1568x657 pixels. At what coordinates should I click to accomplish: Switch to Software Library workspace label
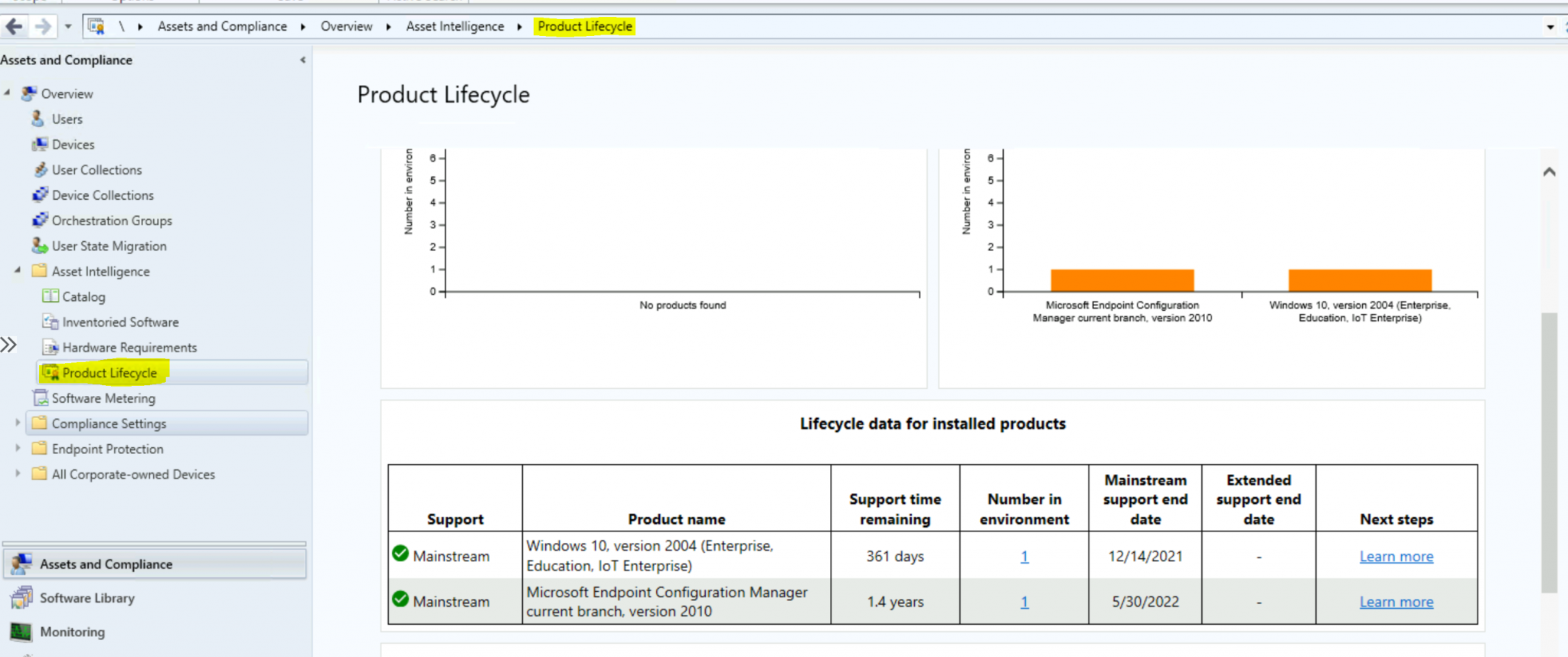tap(87, 598)
